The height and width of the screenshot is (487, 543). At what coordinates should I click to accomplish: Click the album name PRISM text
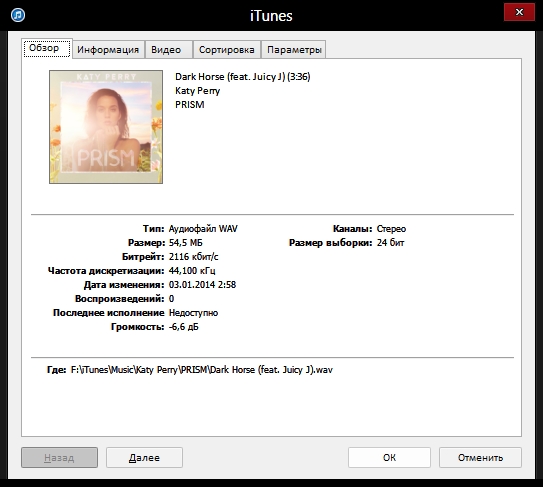tap(190, 105)
